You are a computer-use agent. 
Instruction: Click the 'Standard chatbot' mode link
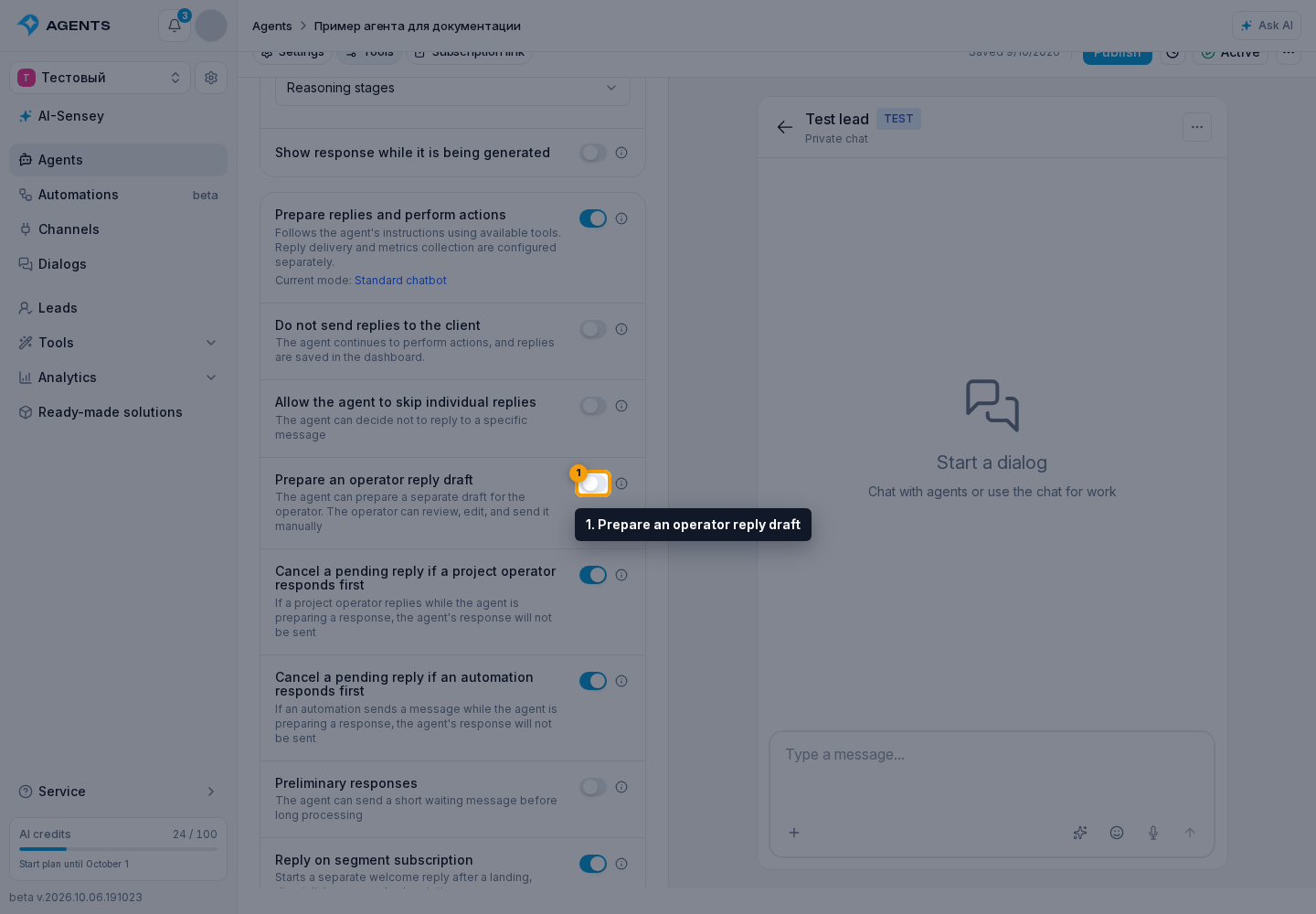pos(400,281)
